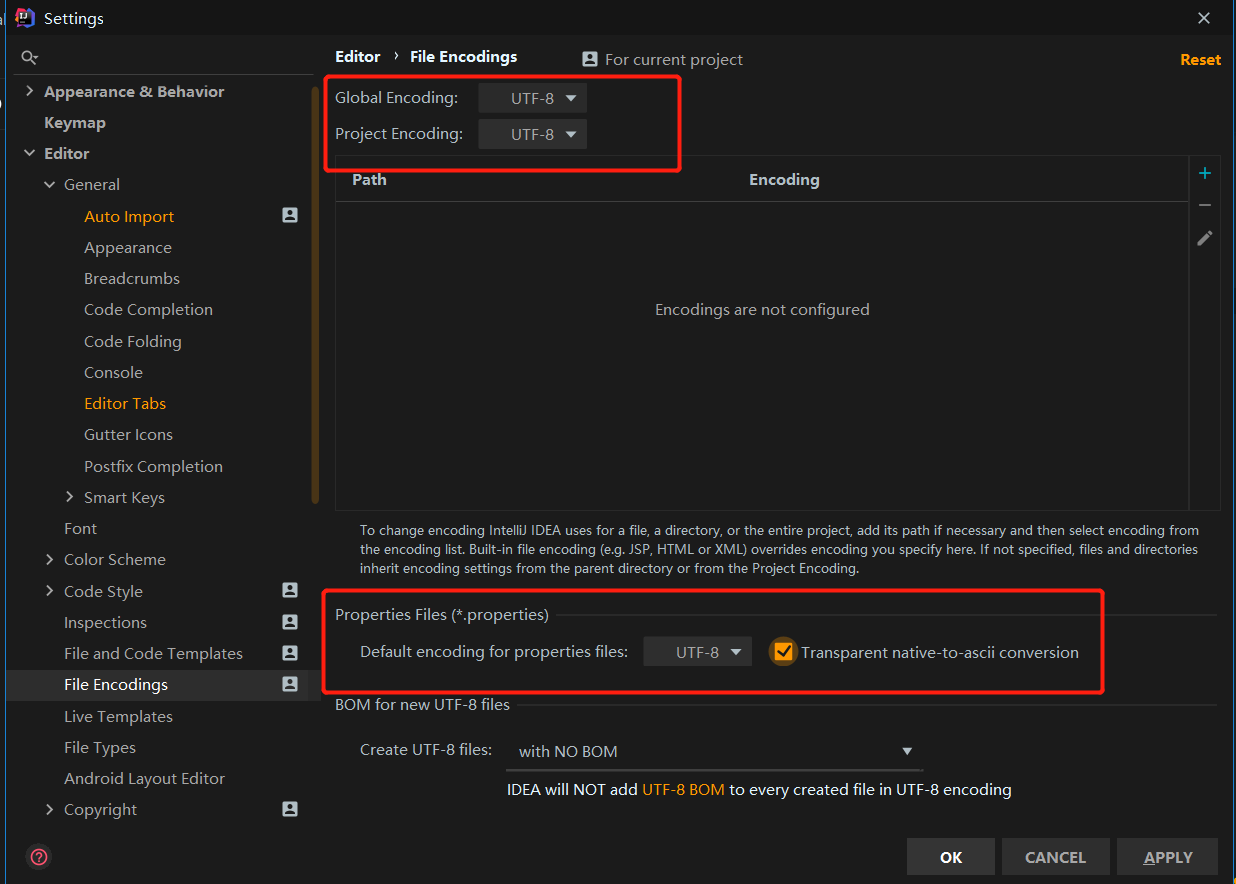Open Code Folding settings

133,341
